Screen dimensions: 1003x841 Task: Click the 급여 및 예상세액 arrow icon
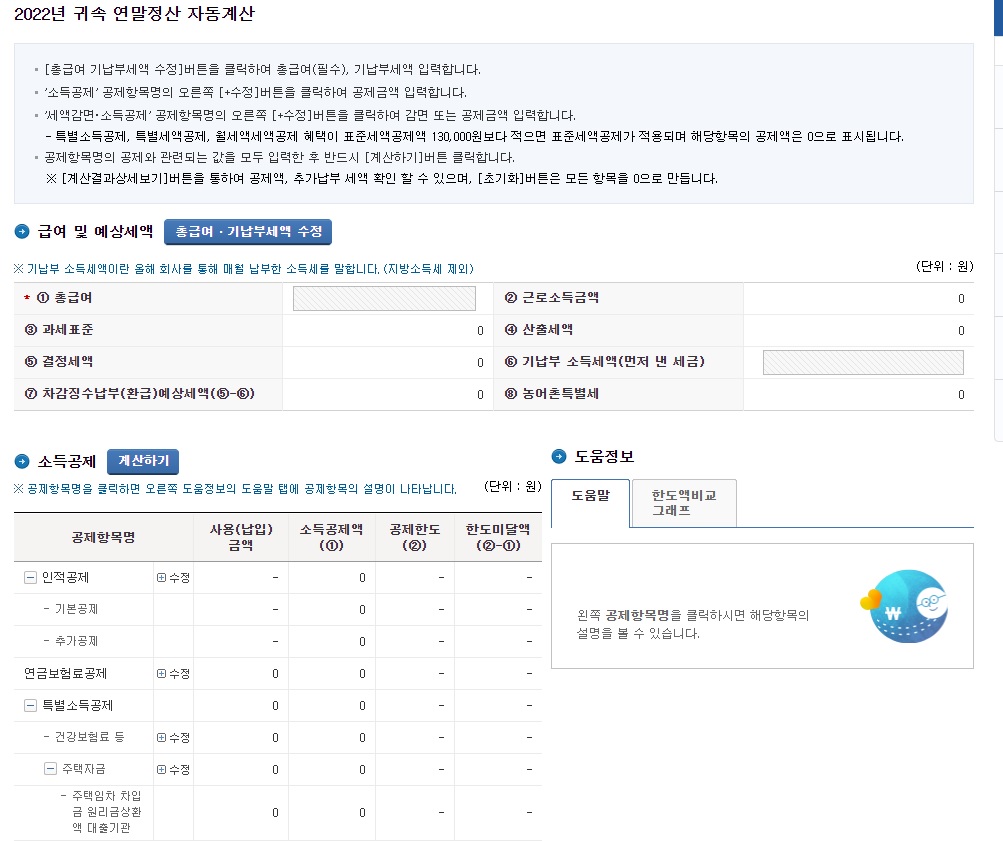22,232
